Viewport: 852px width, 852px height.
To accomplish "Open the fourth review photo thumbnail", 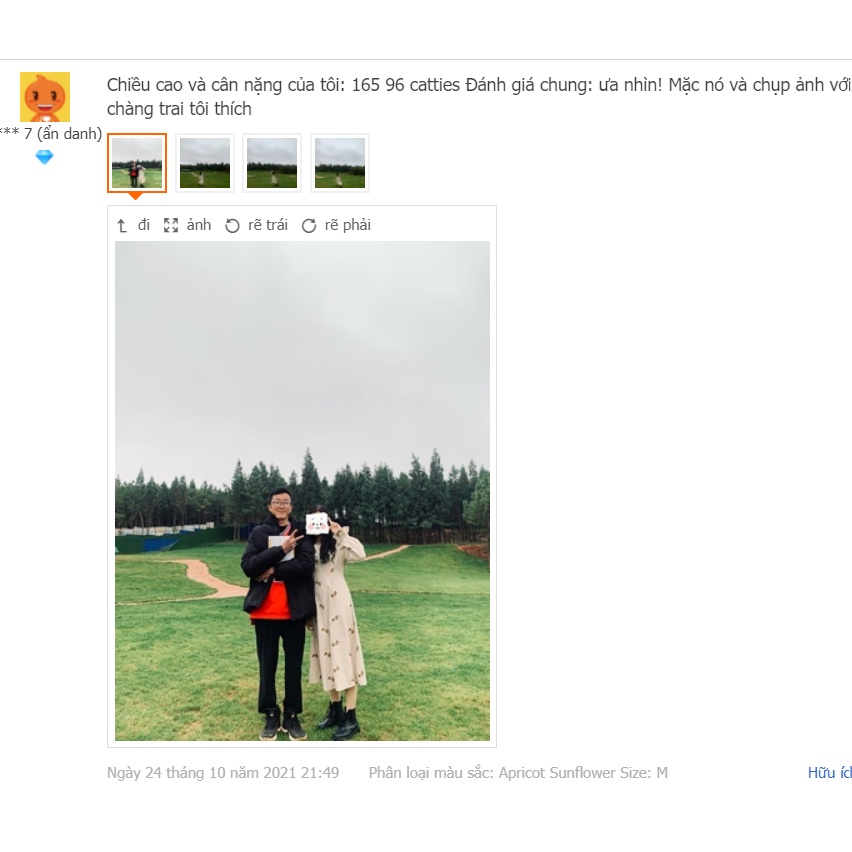I will pyautogui.click(x=340, y=163).
